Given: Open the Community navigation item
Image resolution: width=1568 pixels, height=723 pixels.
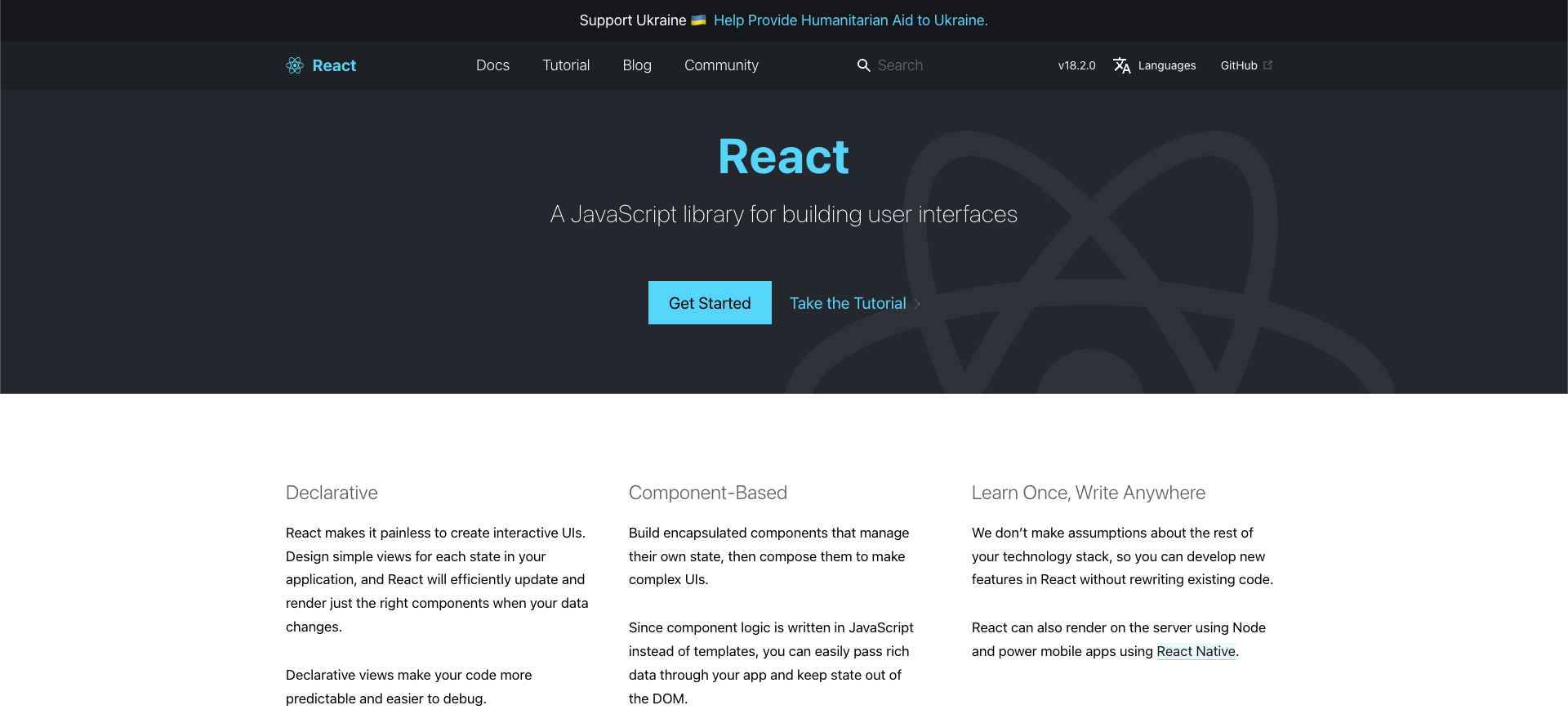Looking at the screenshot, I should (721, 65).
